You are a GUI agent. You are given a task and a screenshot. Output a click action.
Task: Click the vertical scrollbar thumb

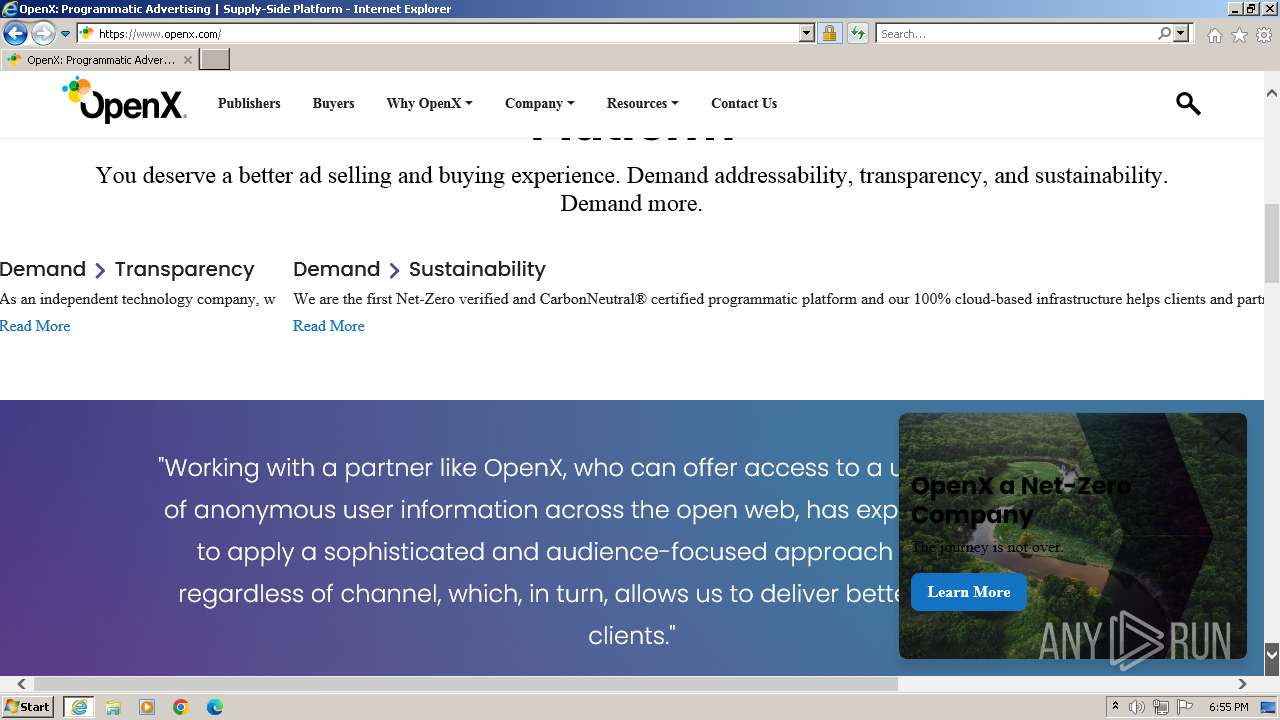coord(1271,243)
